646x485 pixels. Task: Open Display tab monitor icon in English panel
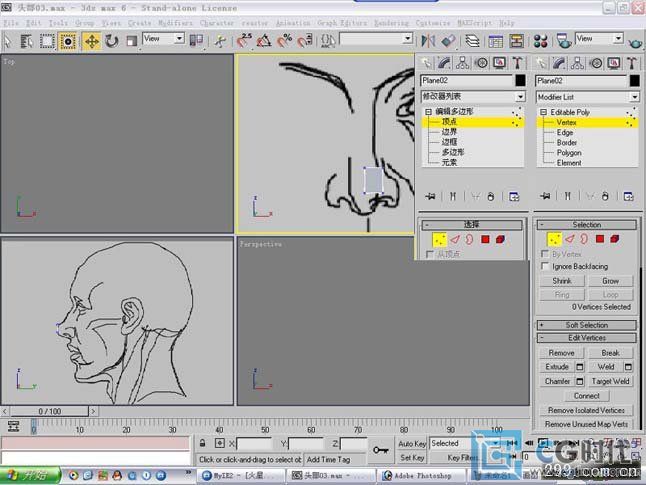click(x=614, y=63)
